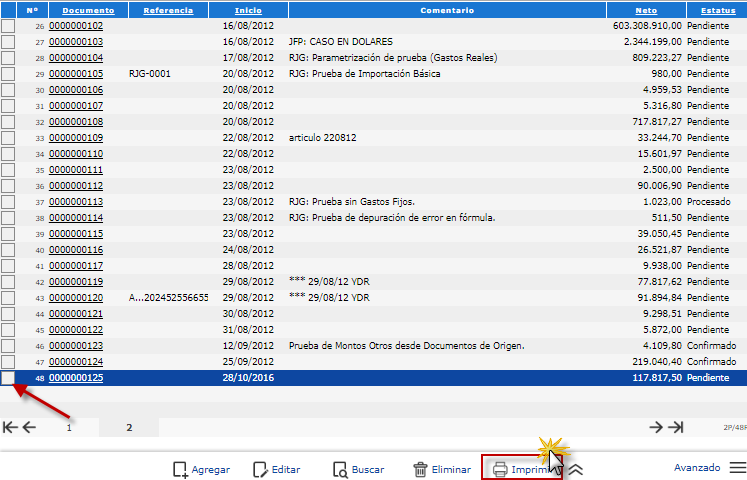Sort by Inicio column header
The height and width of the screenshot is (480, 747).
(248, 10)
